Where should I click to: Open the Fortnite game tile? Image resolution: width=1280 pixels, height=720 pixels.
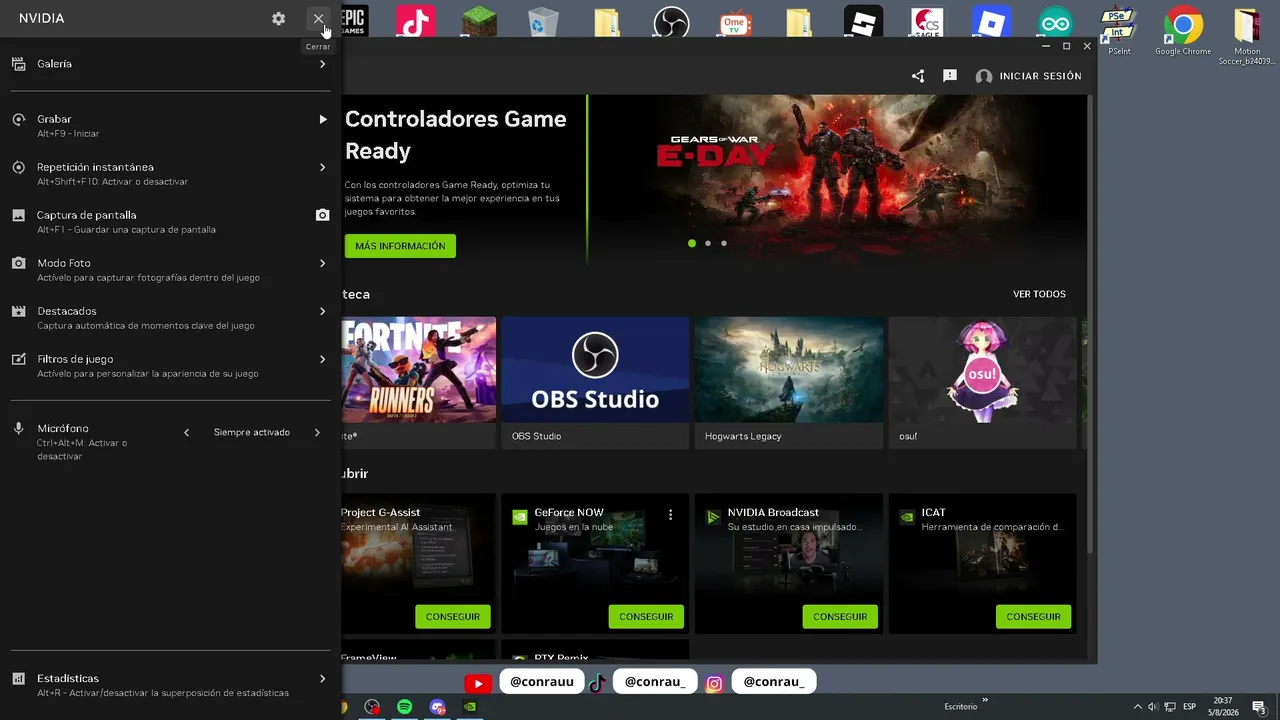(x=419, y=382)
